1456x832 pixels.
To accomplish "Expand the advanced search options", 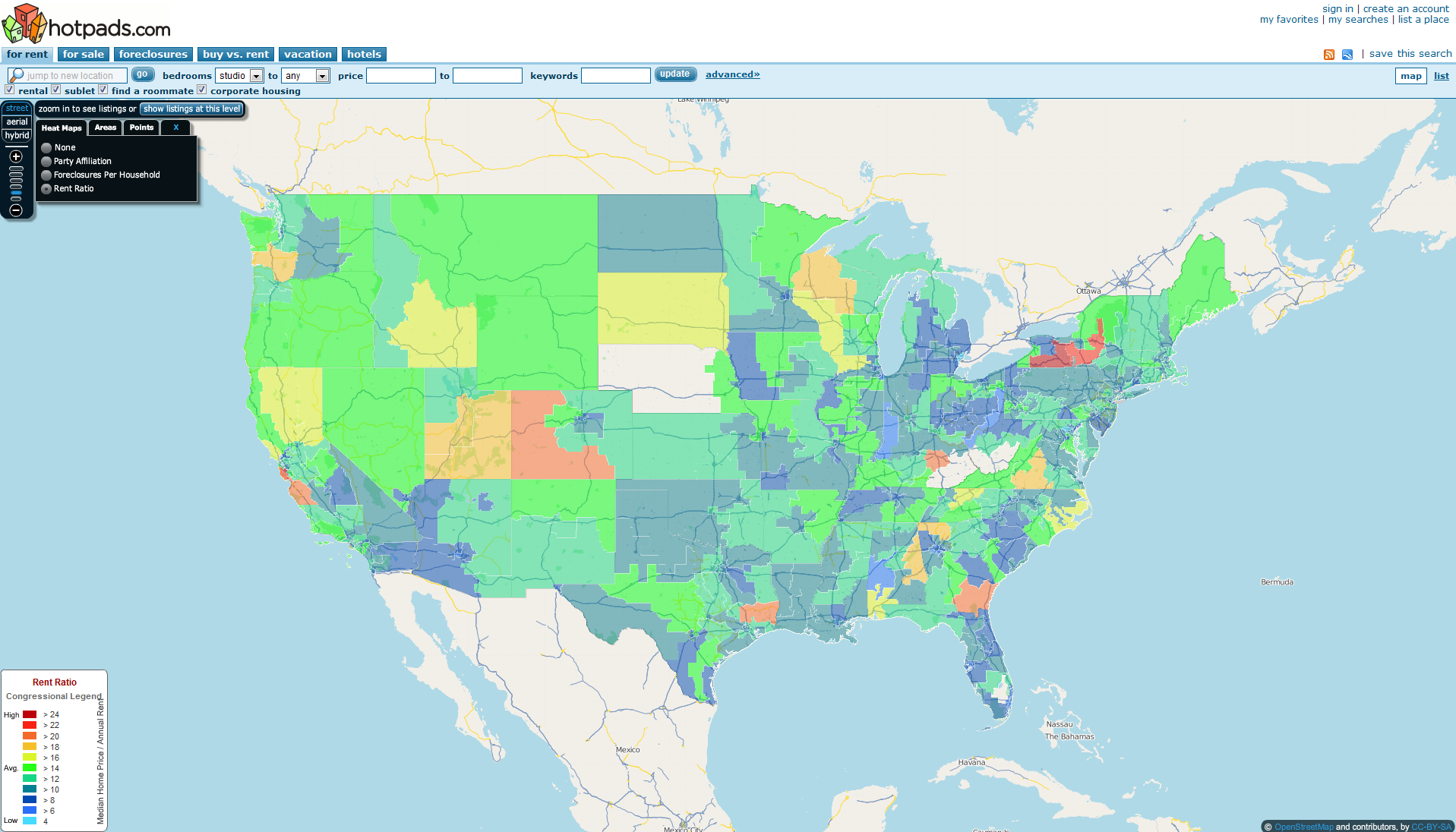I will [732, 74].
